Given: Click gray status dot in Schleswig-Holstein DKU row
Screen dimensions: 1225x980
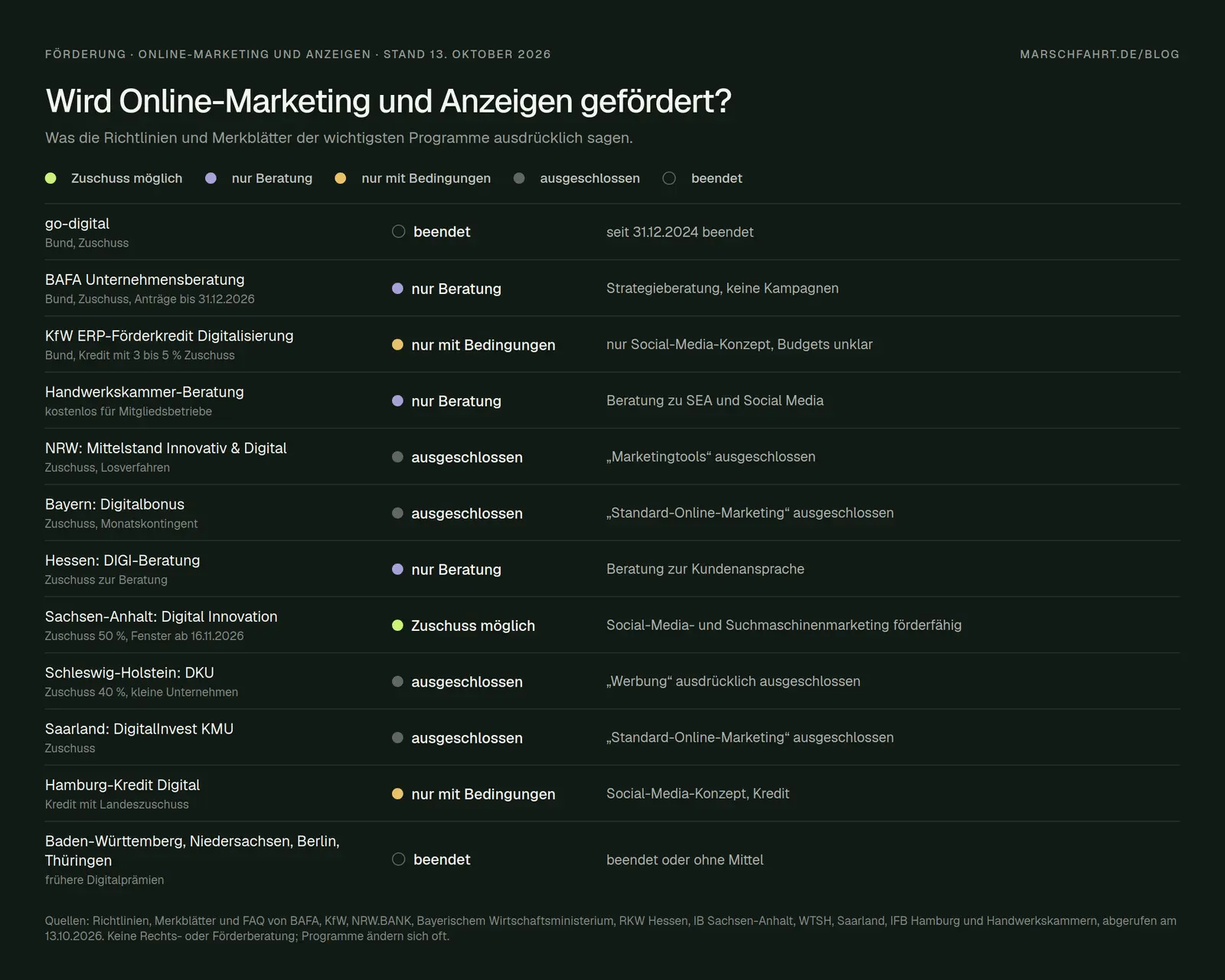Looking at the screenshot, I should click(x=397, y=681).
